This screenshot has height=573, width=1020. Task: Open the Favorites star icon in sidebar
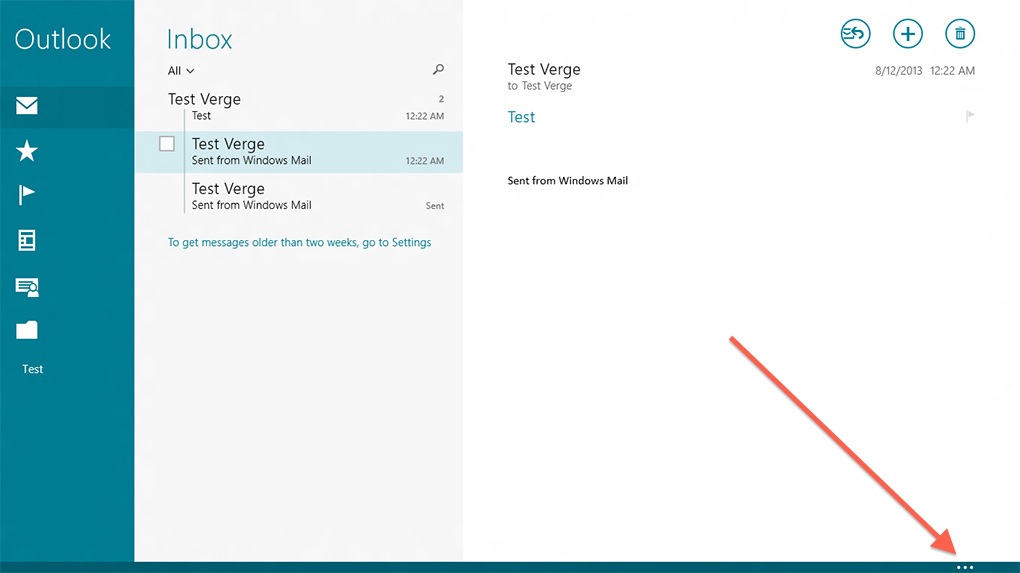[x=27, y=150]
